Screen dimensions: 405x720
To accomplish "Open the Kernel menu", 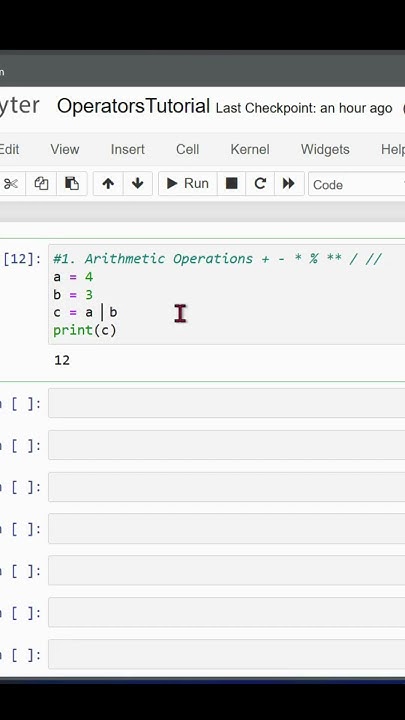I will [250, 149].
